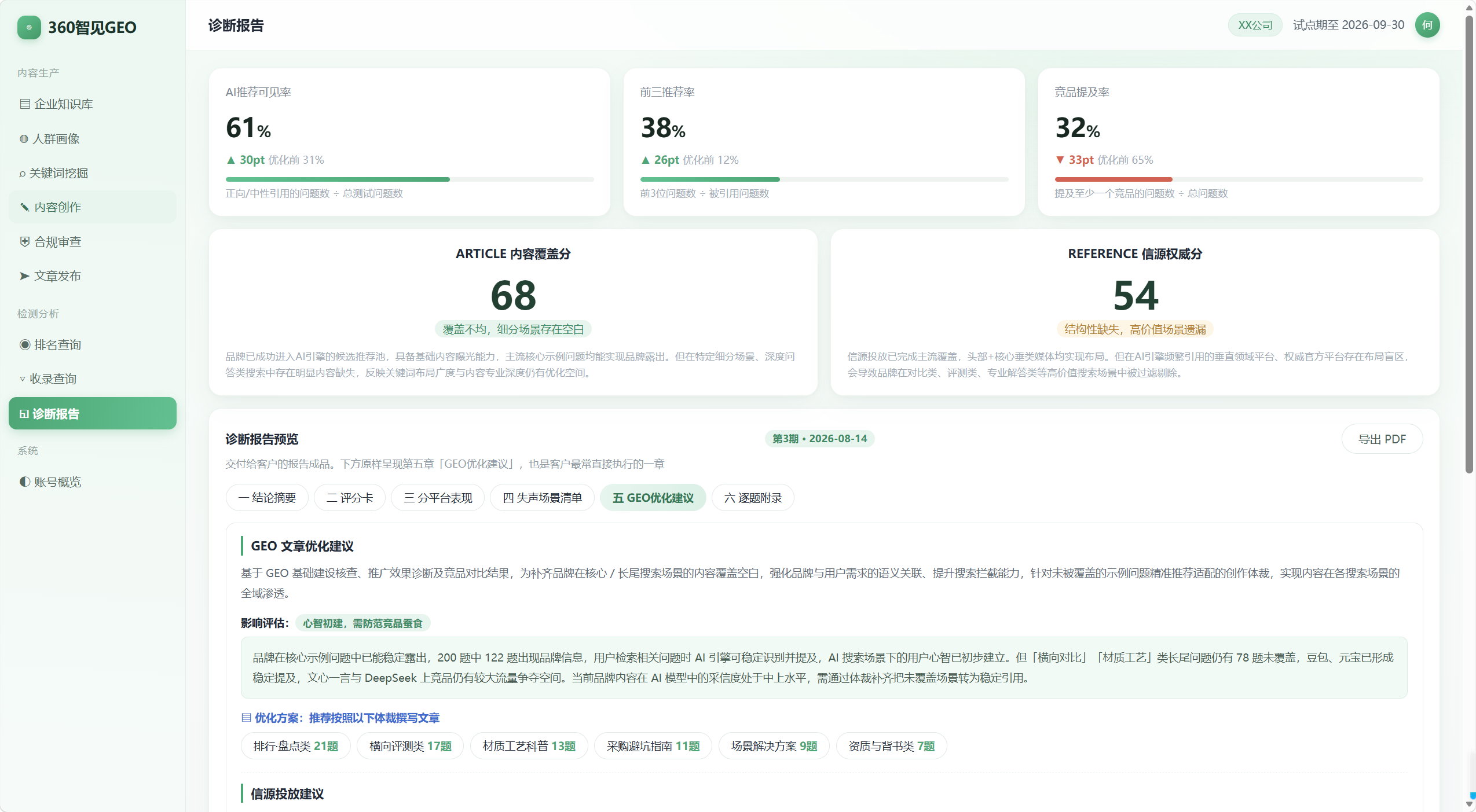The height and width of the screenshot is (812, 1476).
Task: Click the 结构性缺失，高价值场景遗漏 tag
Action: [1135, 329]
